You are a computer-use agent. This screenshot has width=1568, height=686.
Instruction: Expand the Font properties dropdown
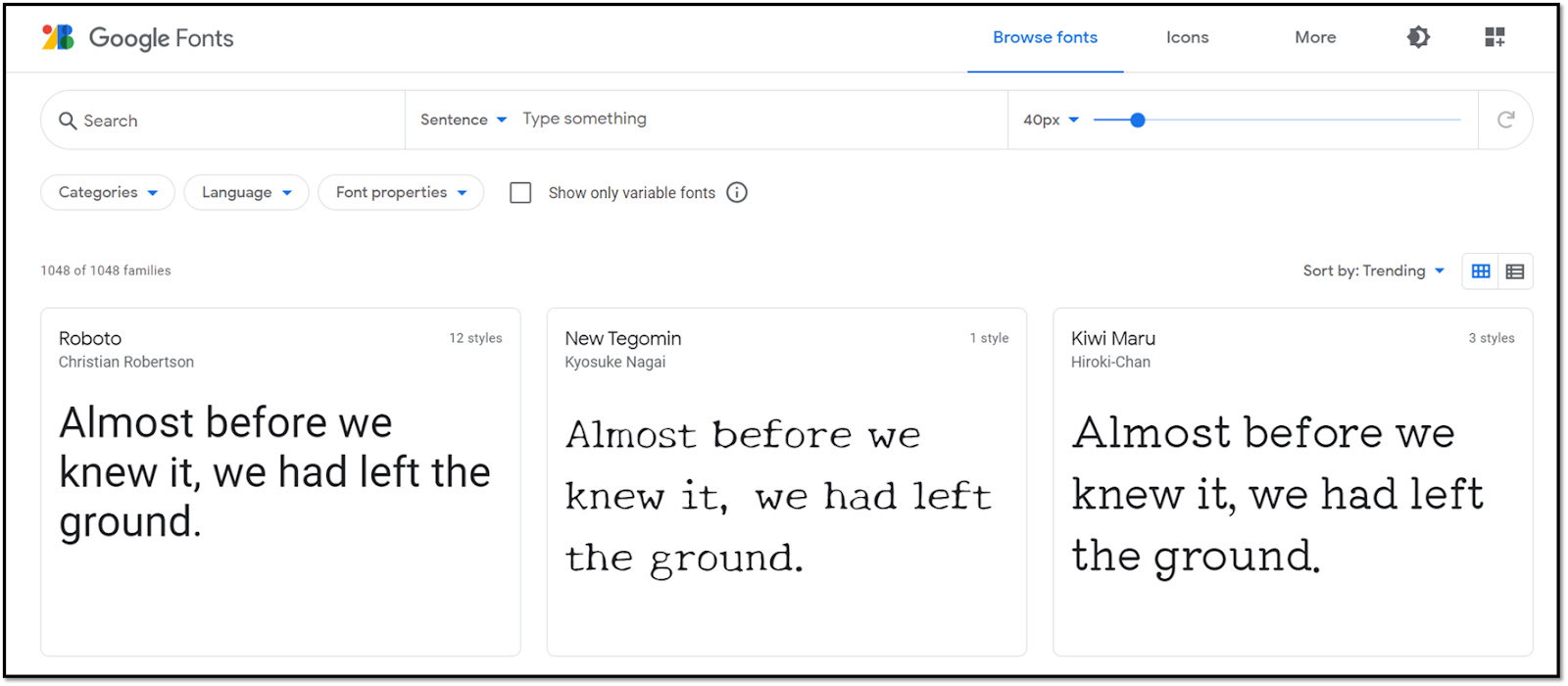coord(401,192)
